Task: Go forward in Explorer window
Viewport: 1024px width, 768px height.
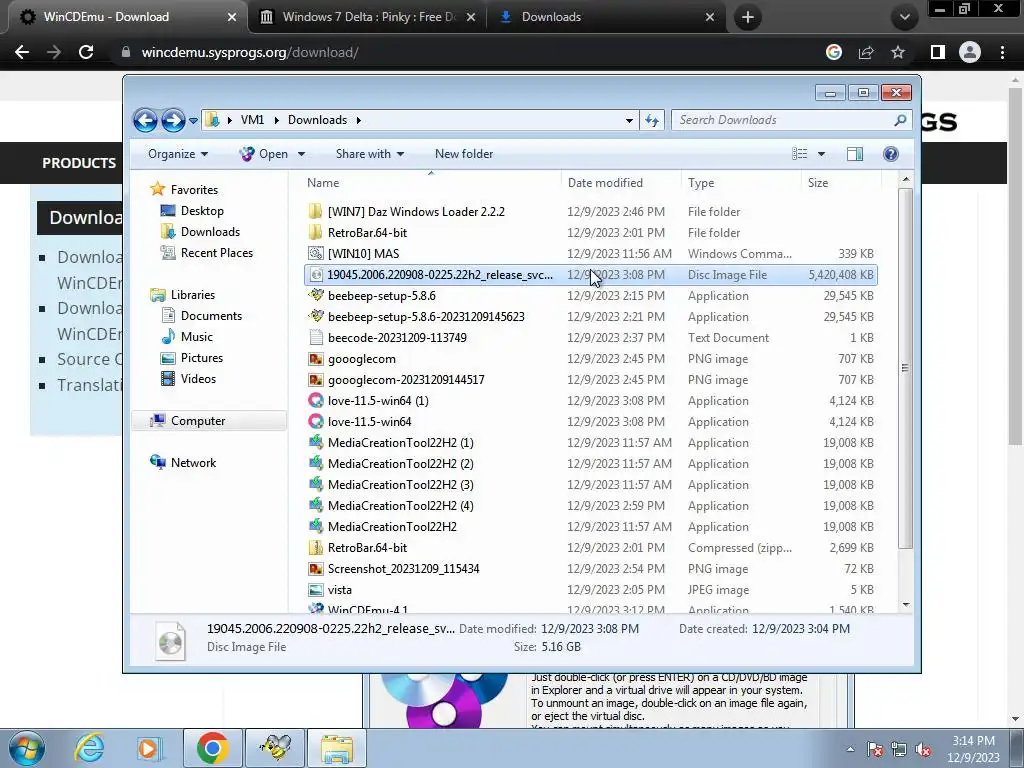Action: coord(173,120)
